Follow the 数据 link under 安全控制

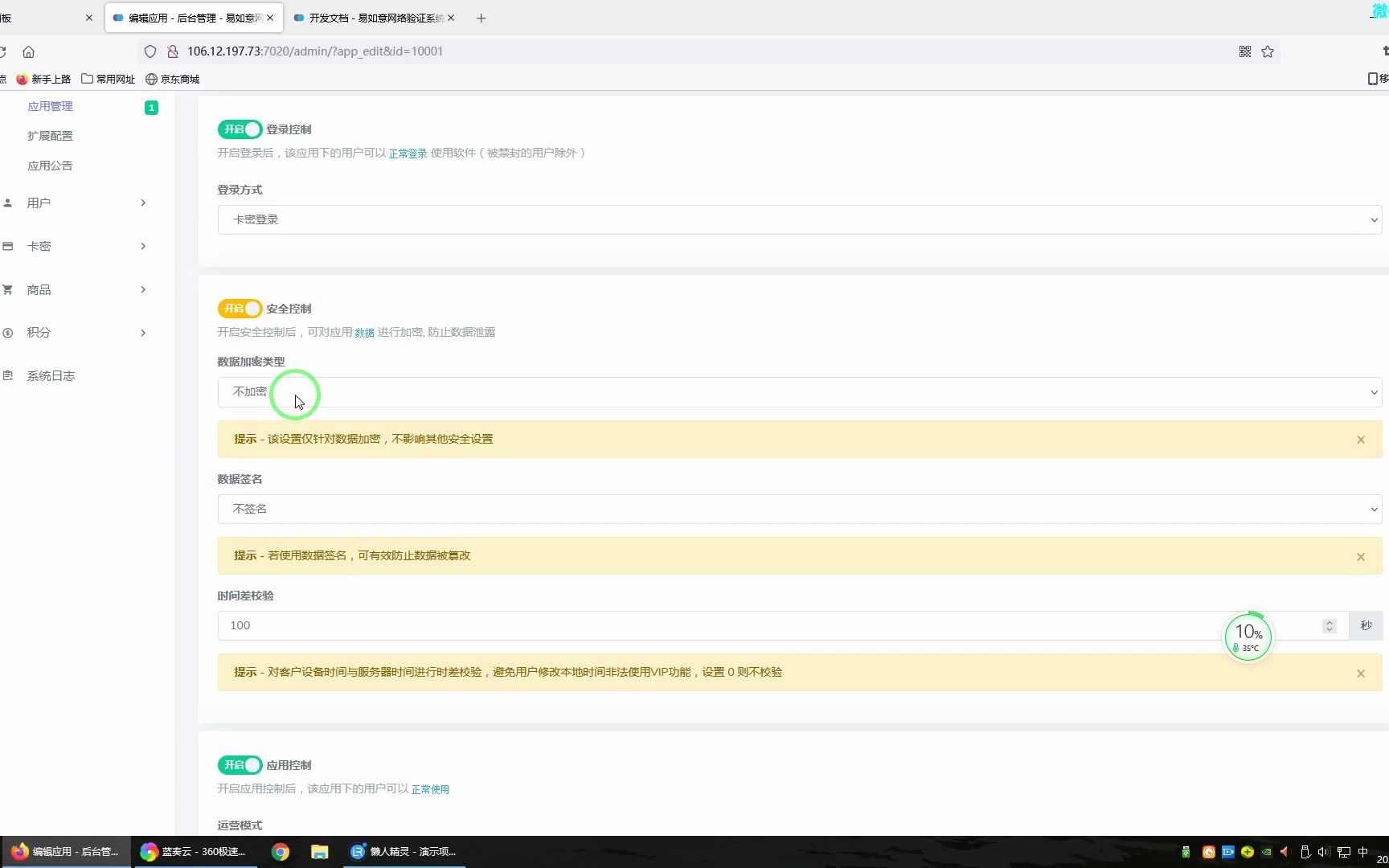click(x=364, y=333)
